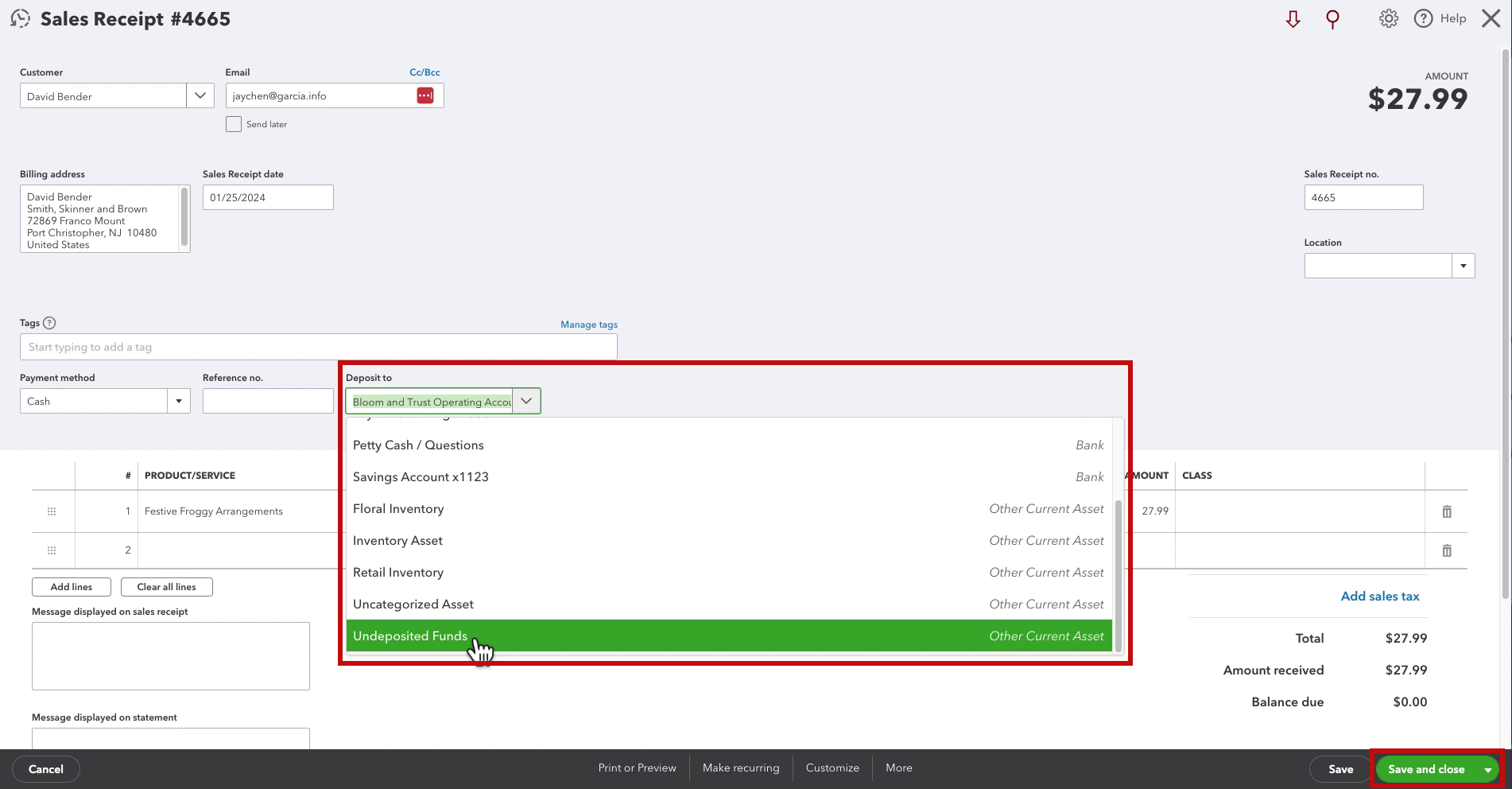Open the settings gear icon
1512x789 pixels.
[1389, 18]
